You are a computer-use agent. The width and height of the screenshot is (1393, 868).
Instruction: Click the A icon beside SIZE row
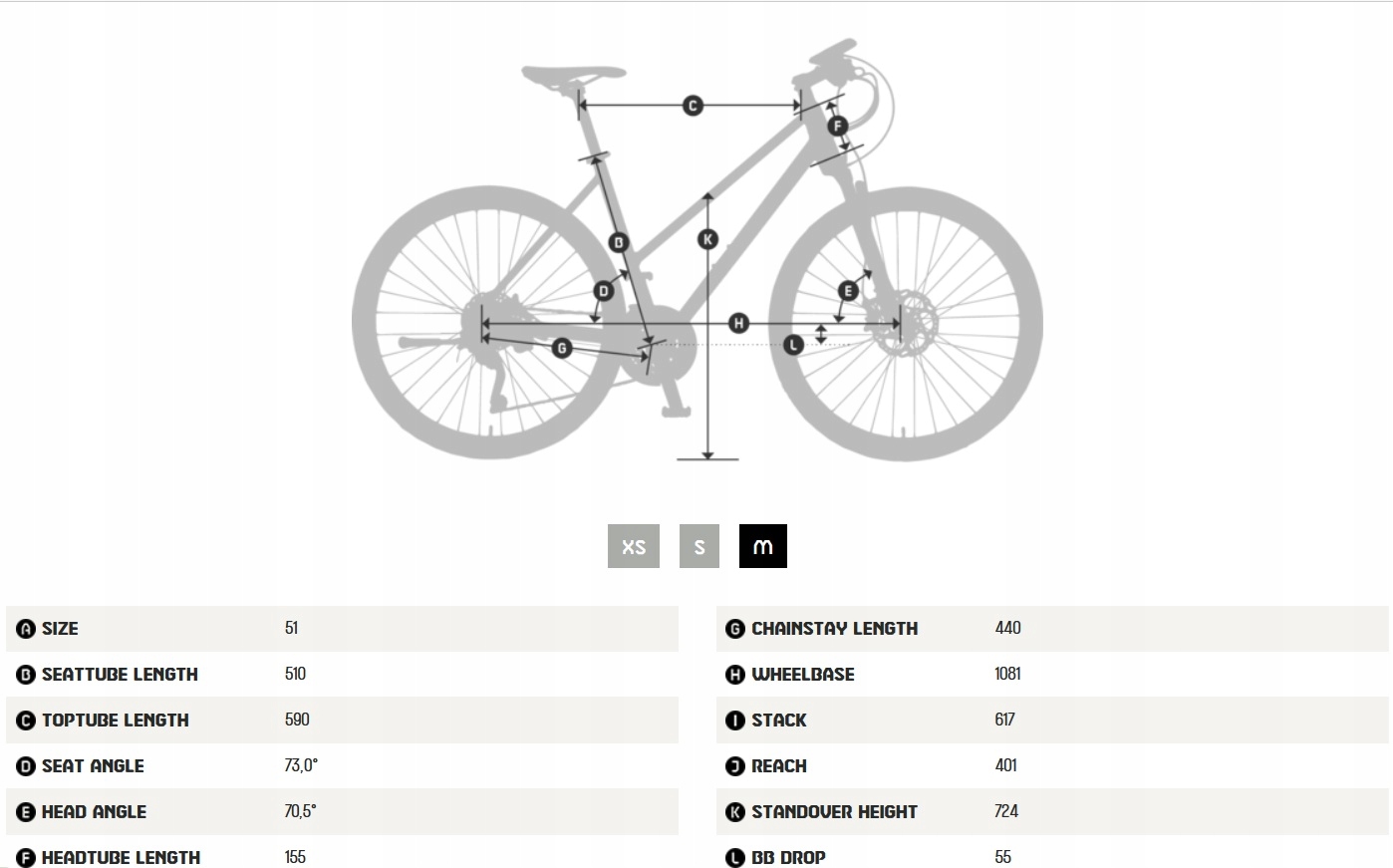click(26, 629)
